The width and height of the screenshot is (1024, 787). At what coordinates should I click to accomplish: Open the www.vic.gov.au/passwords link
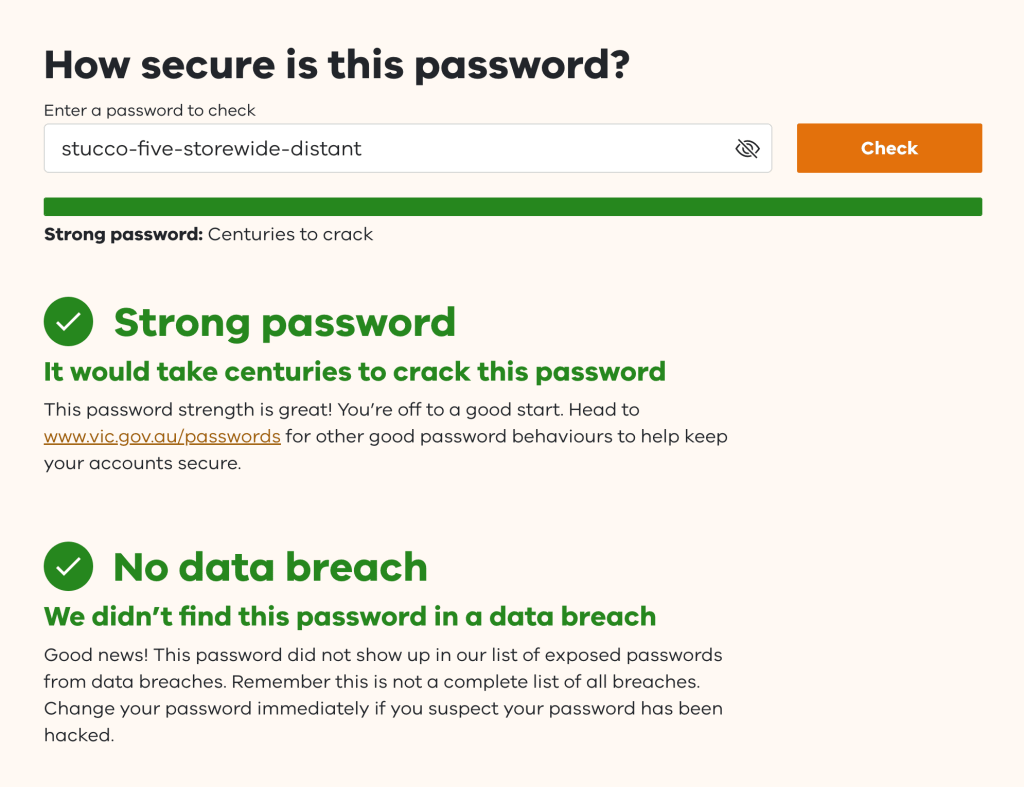[162, 437]
